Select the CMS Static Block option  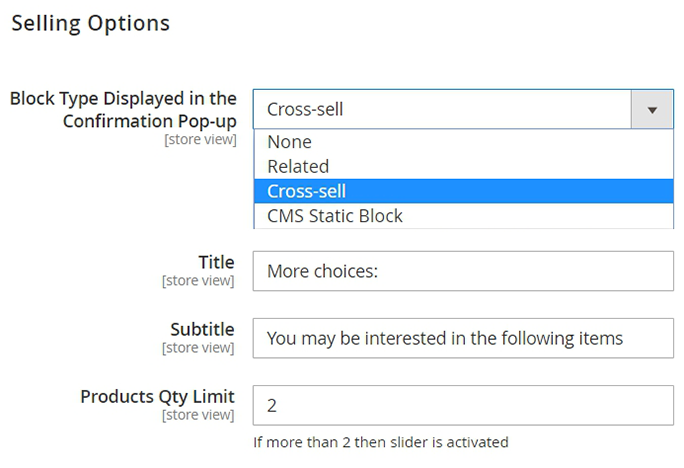pos(334,215)
